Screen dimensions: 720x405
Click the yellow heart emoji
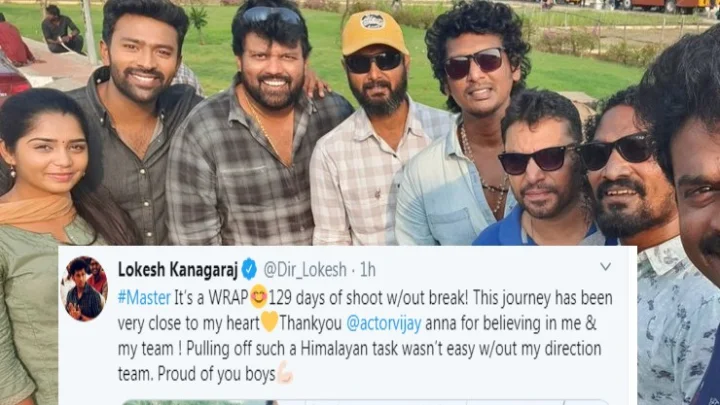tap(270, 322)
